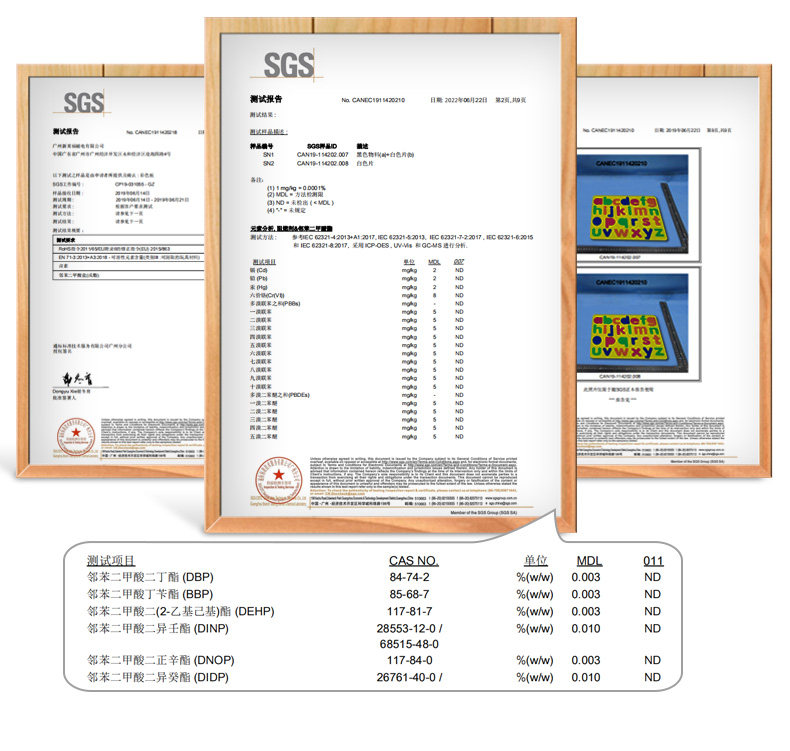Image resolution: width=790 pixels, height=751 pixels.
Task: Select the 镉 (Cd) test item row
Action: pyautogui.click(x=357, y=270)
